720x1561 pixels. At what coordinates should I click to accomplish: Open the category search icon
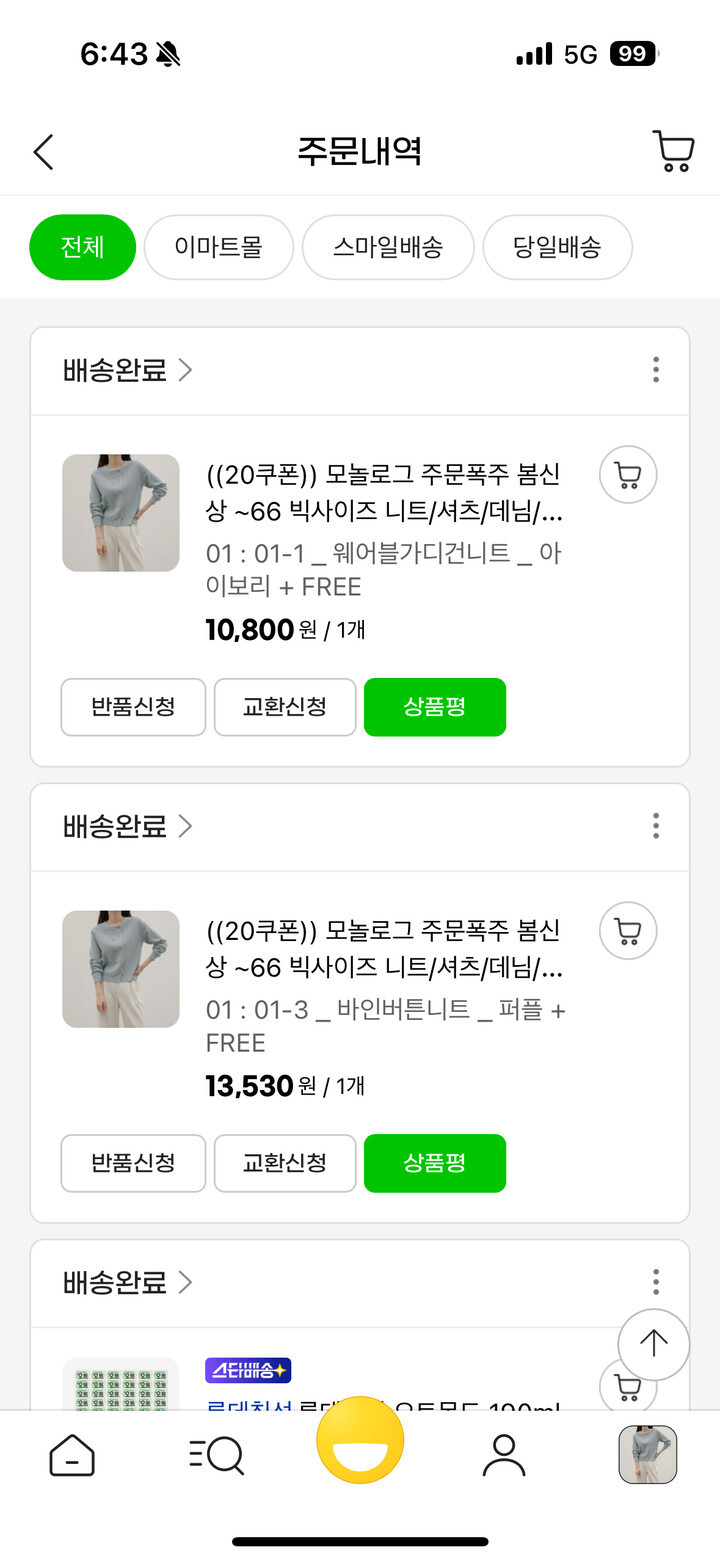(x=217, y=1455)
